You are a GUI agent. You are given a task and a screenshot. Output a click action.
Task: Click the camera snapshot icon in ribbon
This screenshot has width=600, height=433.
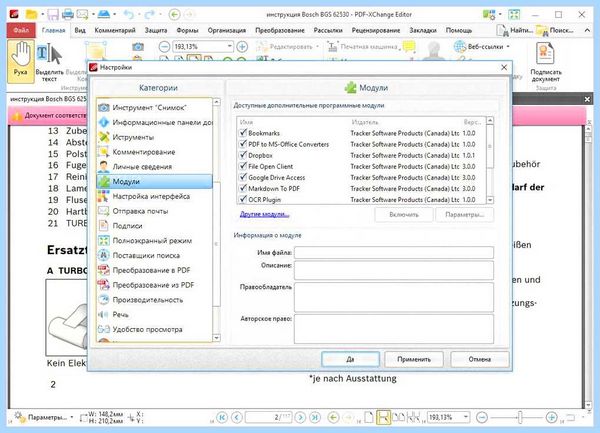[138, 47]
